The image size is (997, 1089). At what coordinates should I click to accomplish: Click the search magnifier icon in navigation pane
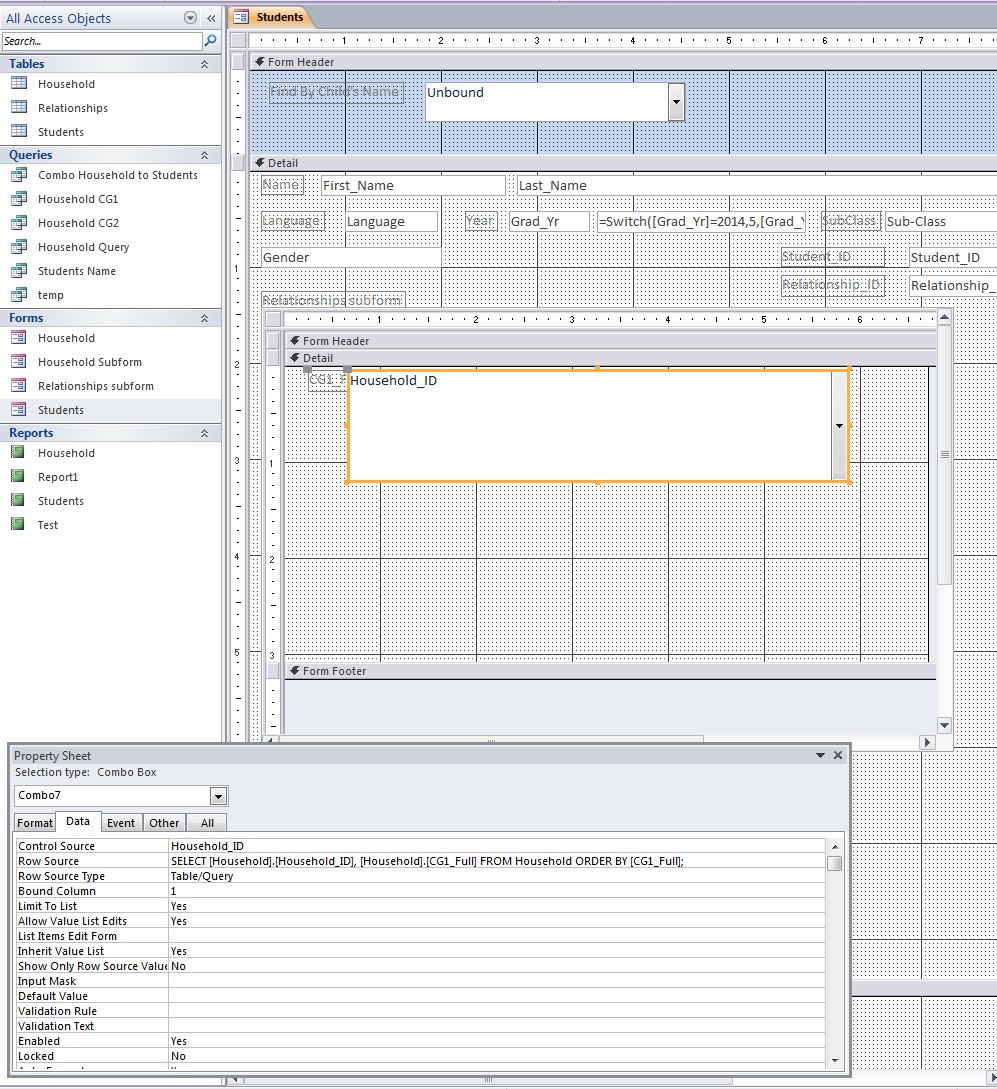click(210, 41)
